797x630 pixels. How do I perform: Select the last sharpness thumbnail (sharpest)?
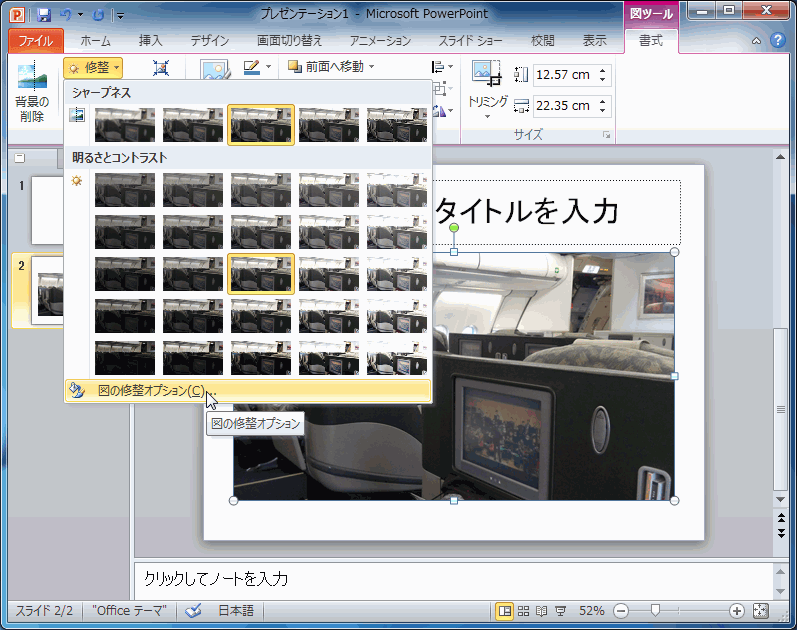click(x=397, y=125)
